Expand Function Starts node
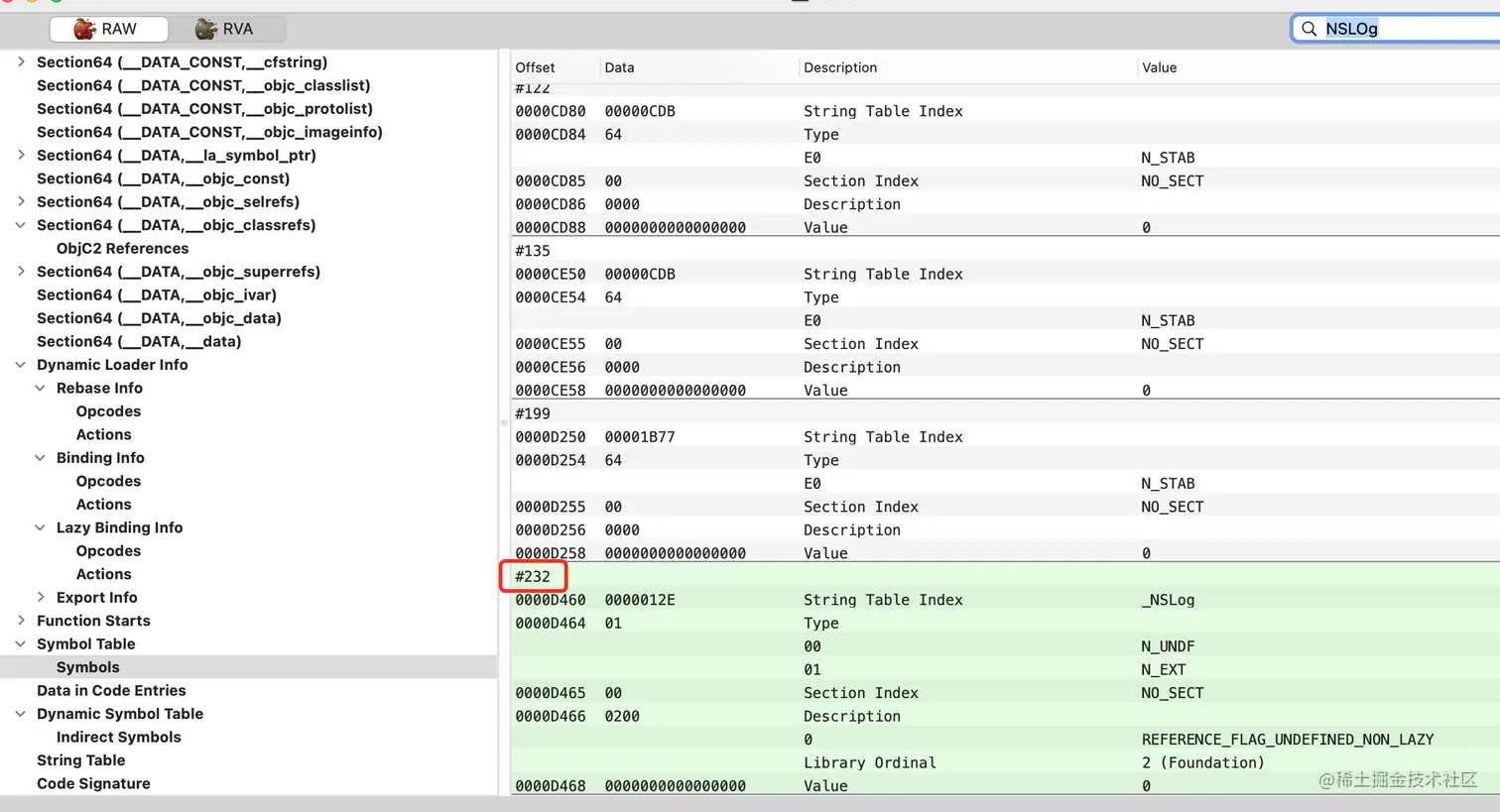 point(21,621)
